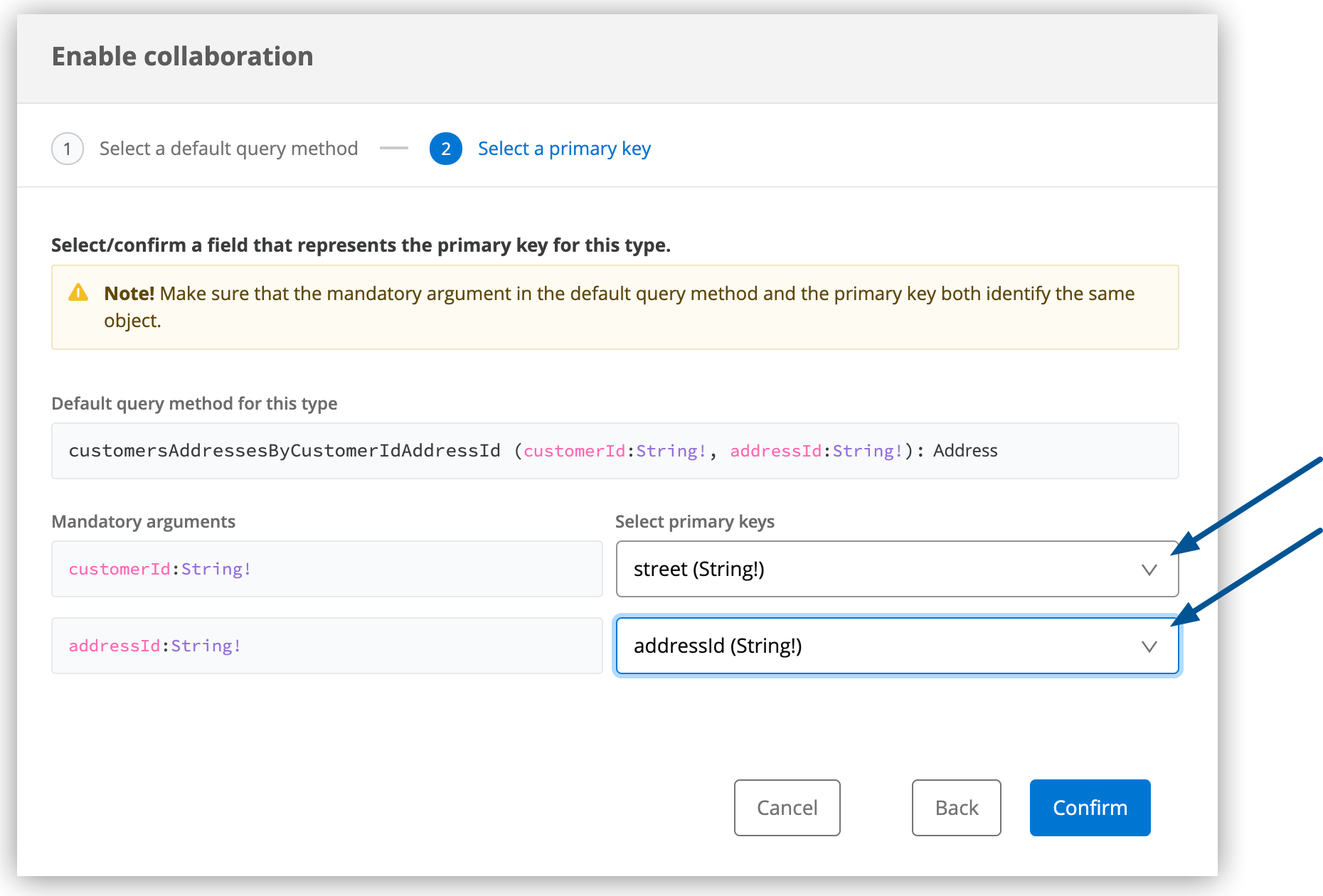Click the 'Select primary keys' label
Image resolution: width=1323 pixels, height=896 pixels.
tap(694, 521)
